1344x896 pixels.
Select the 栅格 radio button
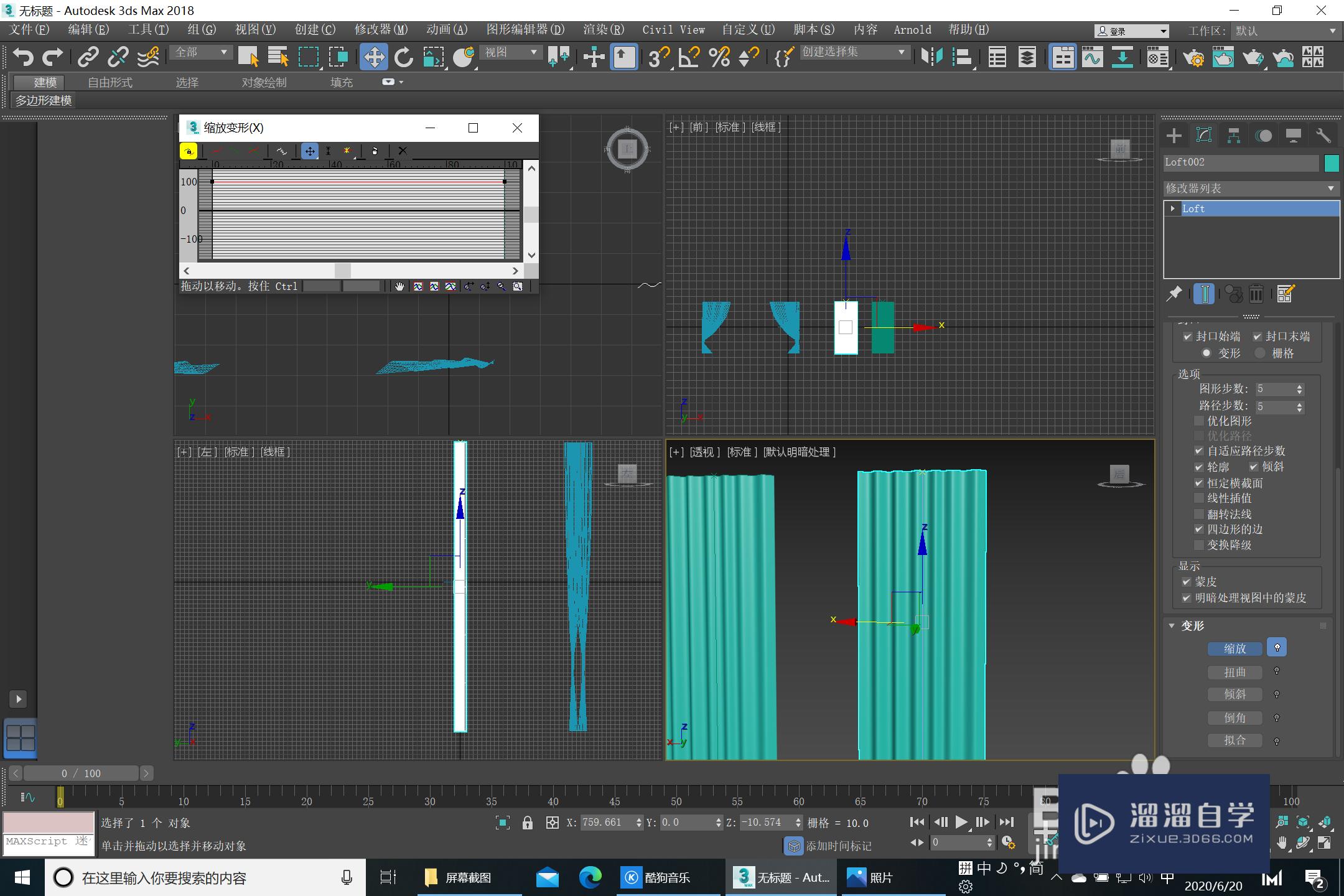click(x=1260, y=353)
